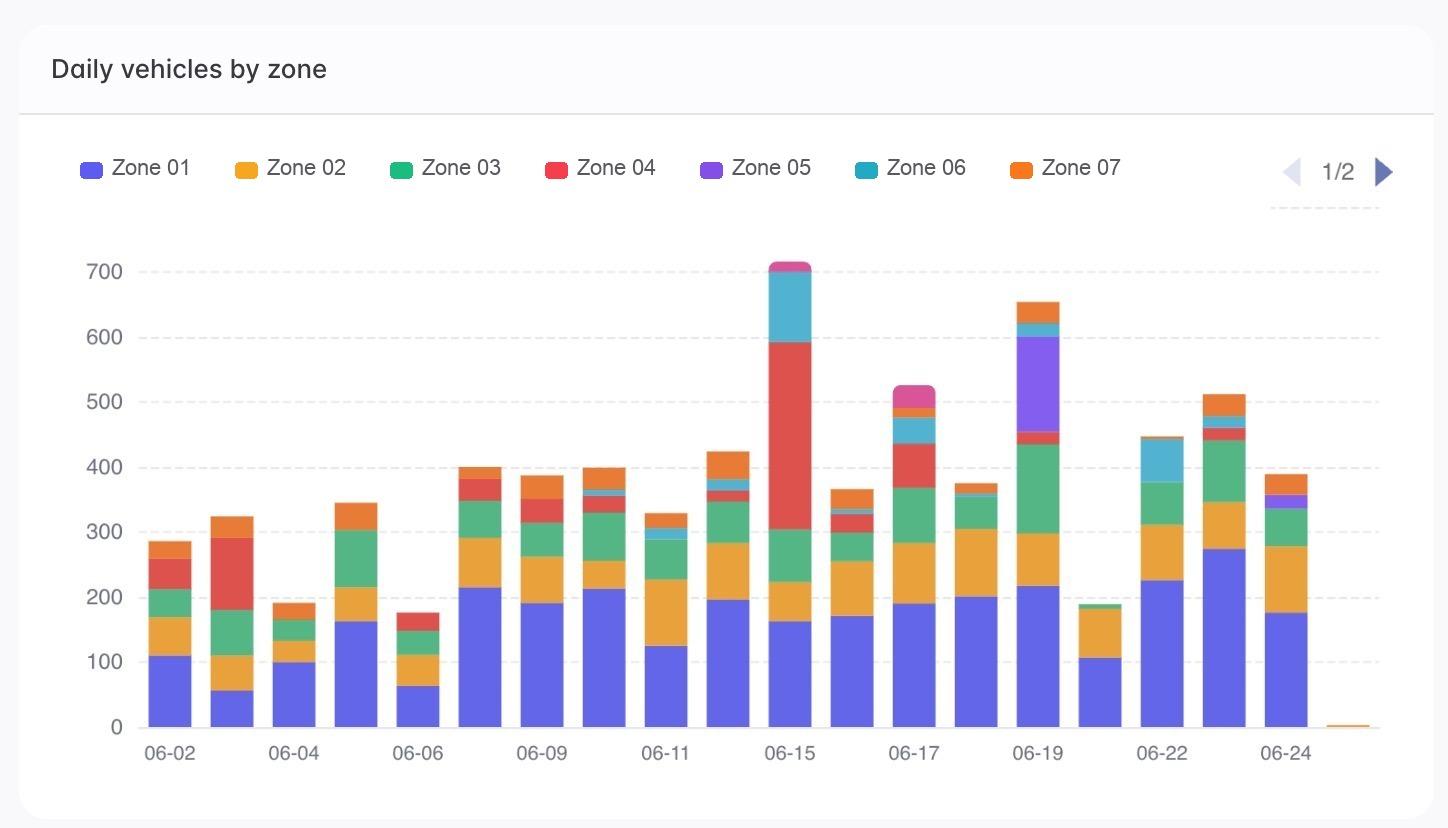Click the 200 y-axis value label

(105, 597)
